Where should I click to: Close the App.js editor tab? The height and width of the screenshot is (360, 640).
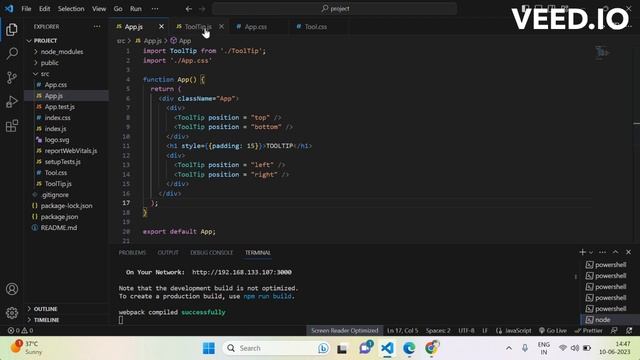click(161, 27)
